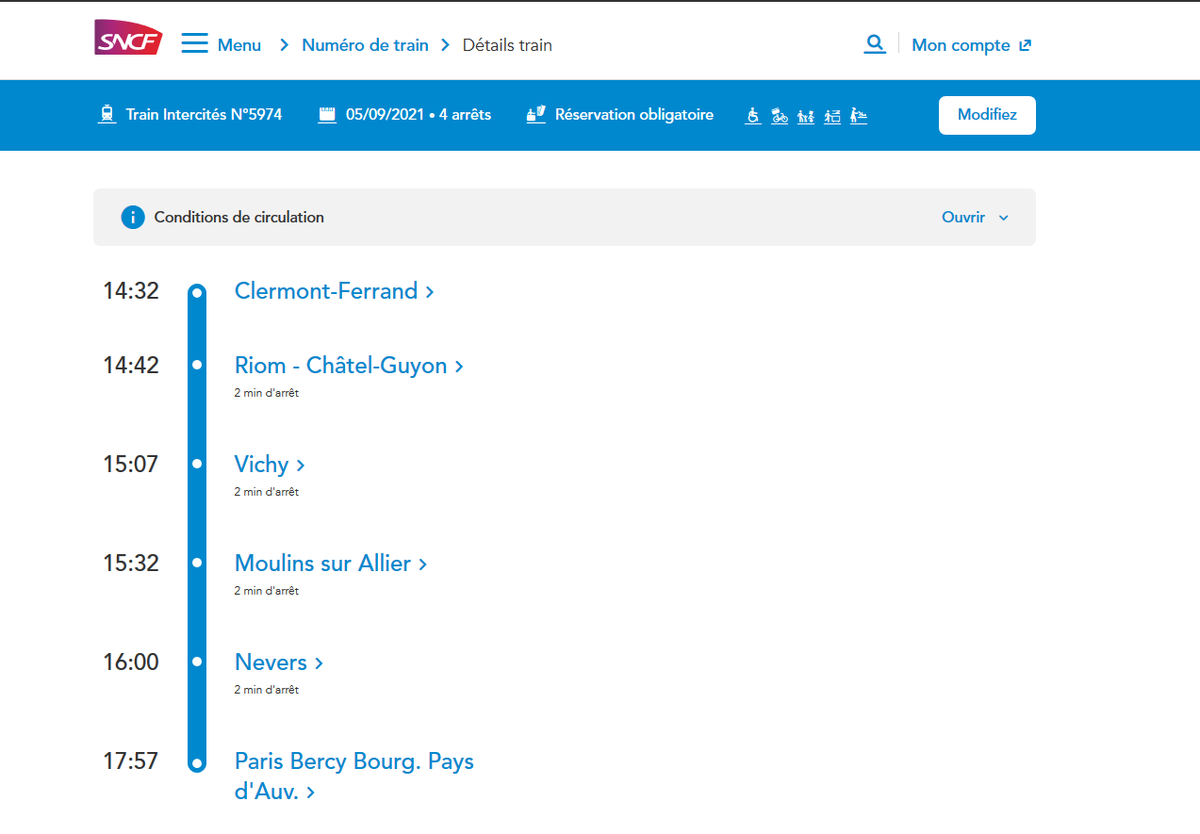The width and height of the screenshot is (1200, 834).
Task: Click the wheelchair accessibility icon
Action: [754, 116]
